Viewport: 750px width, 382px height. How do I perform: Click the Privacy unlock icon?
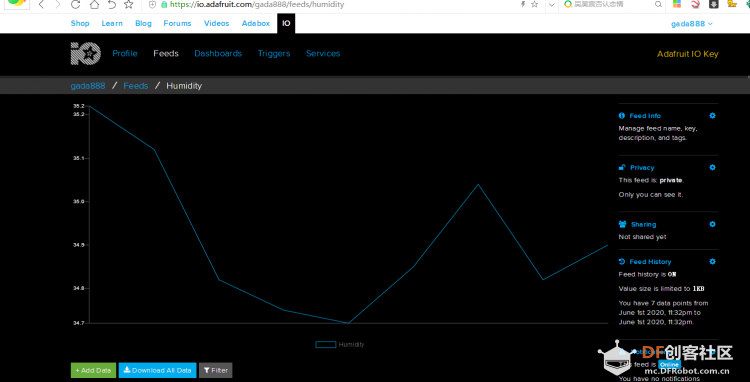pos(622,167)
